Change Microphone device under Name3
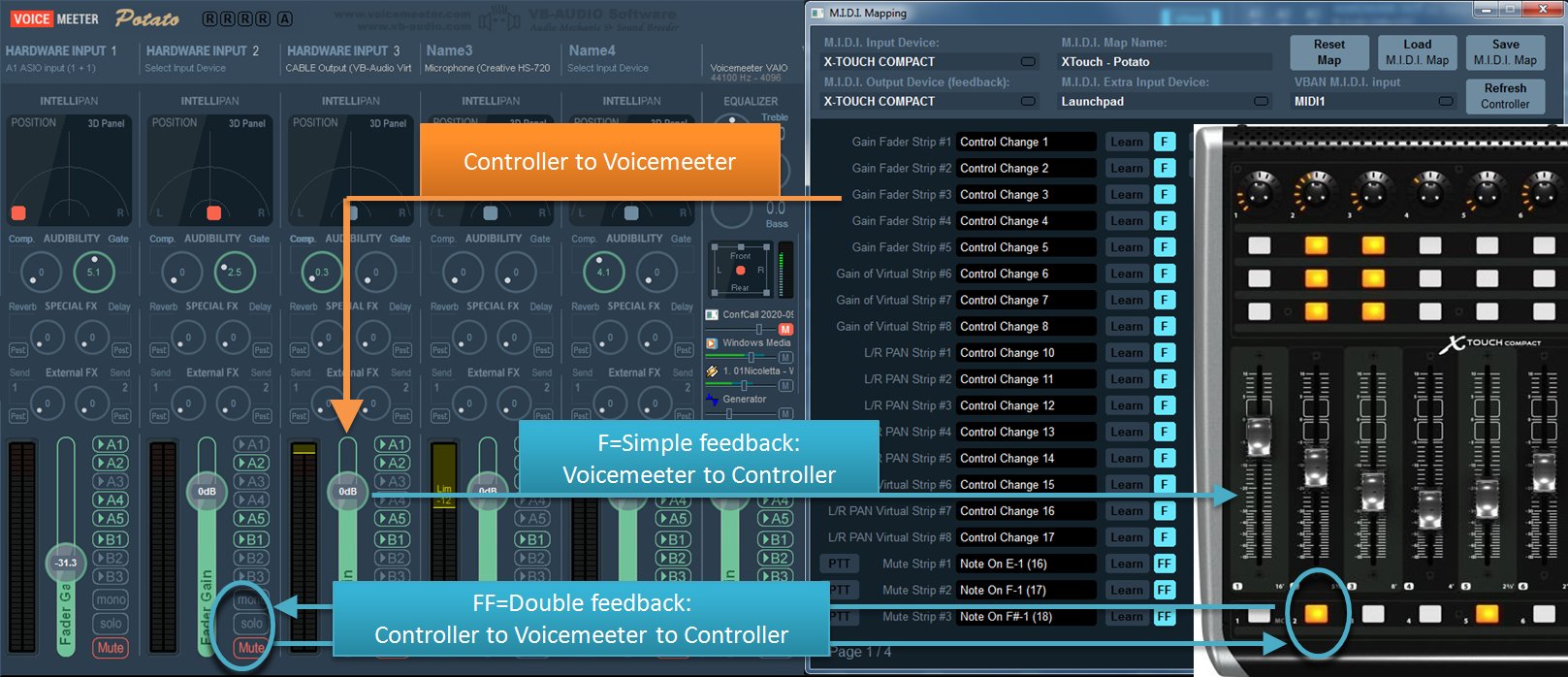 point(487,68)
